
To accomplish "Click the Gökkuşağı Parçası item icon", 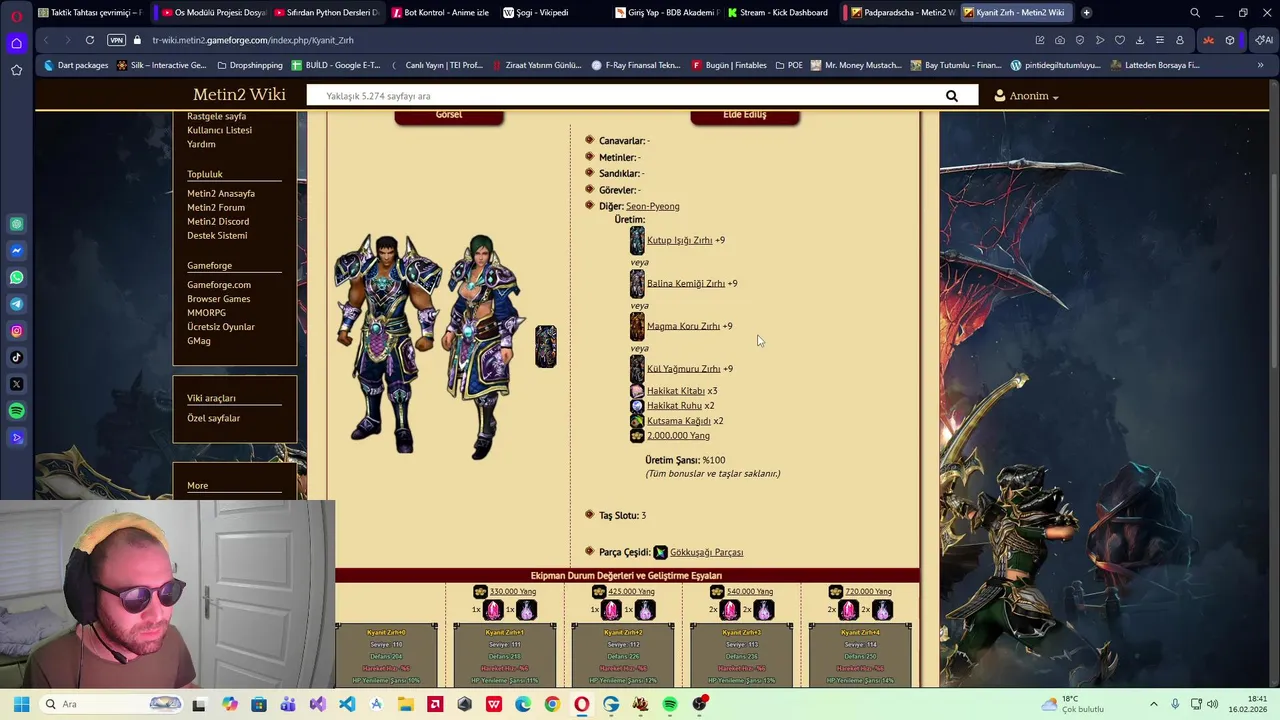I will tap(660, 552).
